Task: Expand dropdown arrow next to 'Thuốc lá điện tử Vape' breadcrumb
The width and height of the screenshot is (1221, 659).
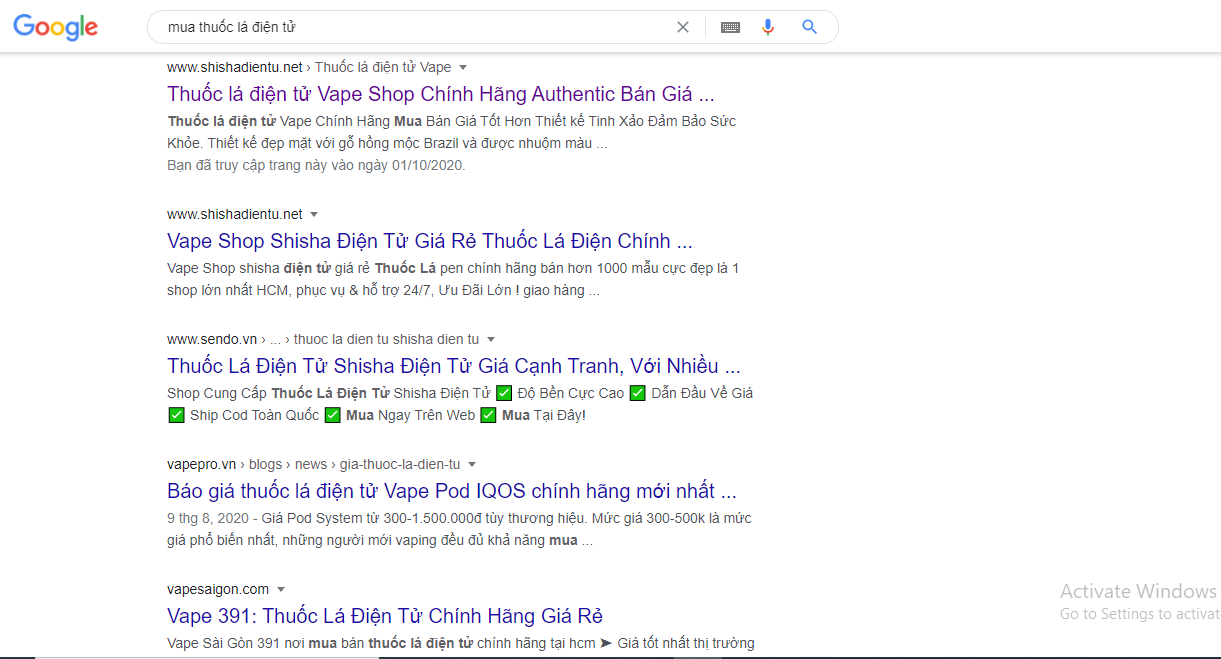Action: [x=463, y=68]
